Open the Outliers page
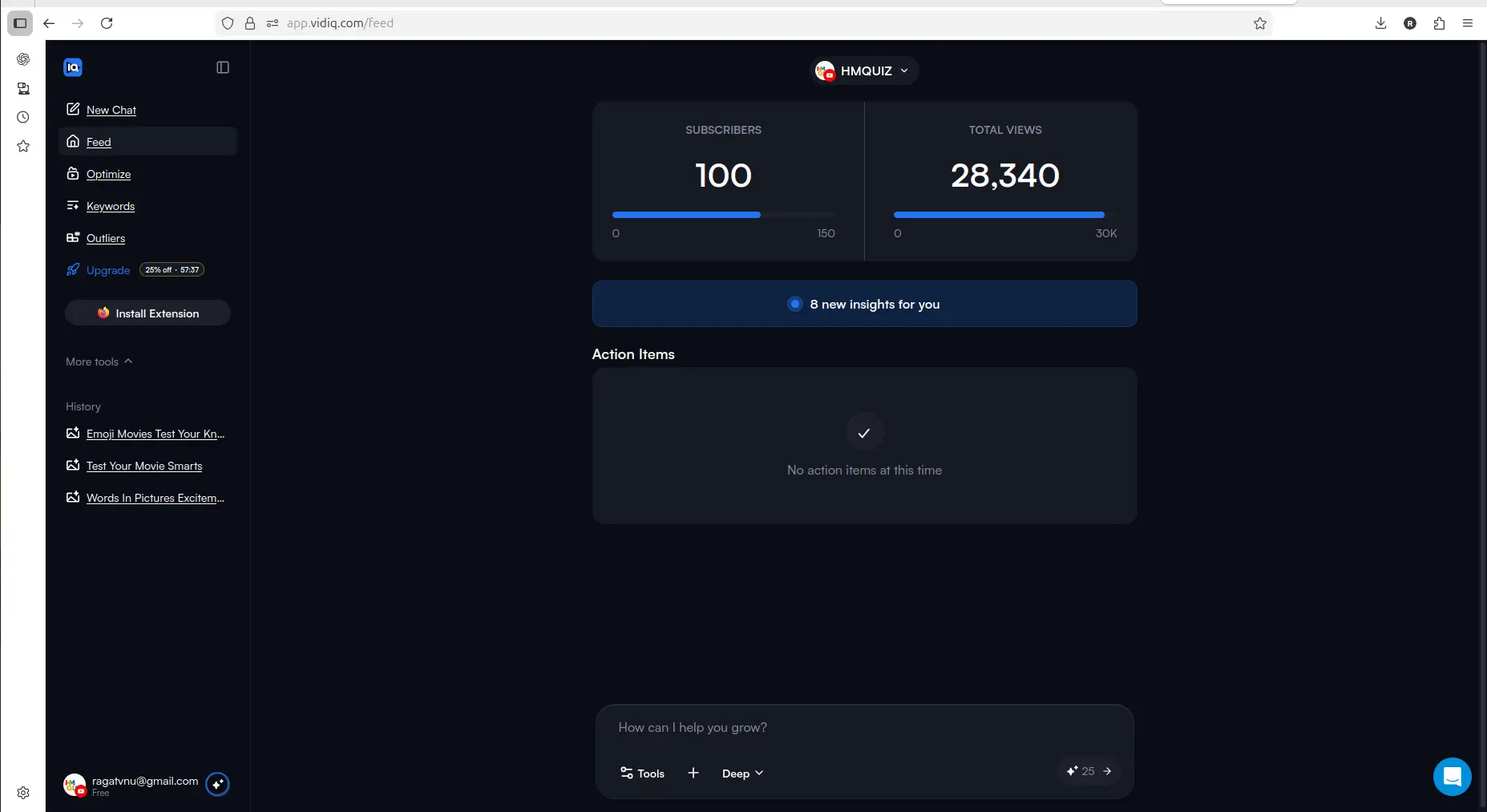The width and height of the screenshot is (1487, 812). click(x=106, y=238)
